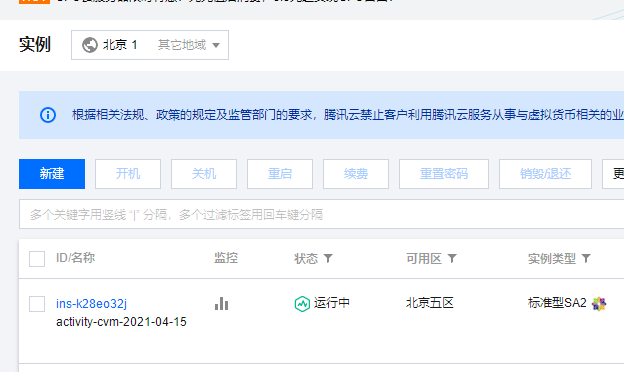
Task: Open the 状态 column filter funnel
Action: 328,259
